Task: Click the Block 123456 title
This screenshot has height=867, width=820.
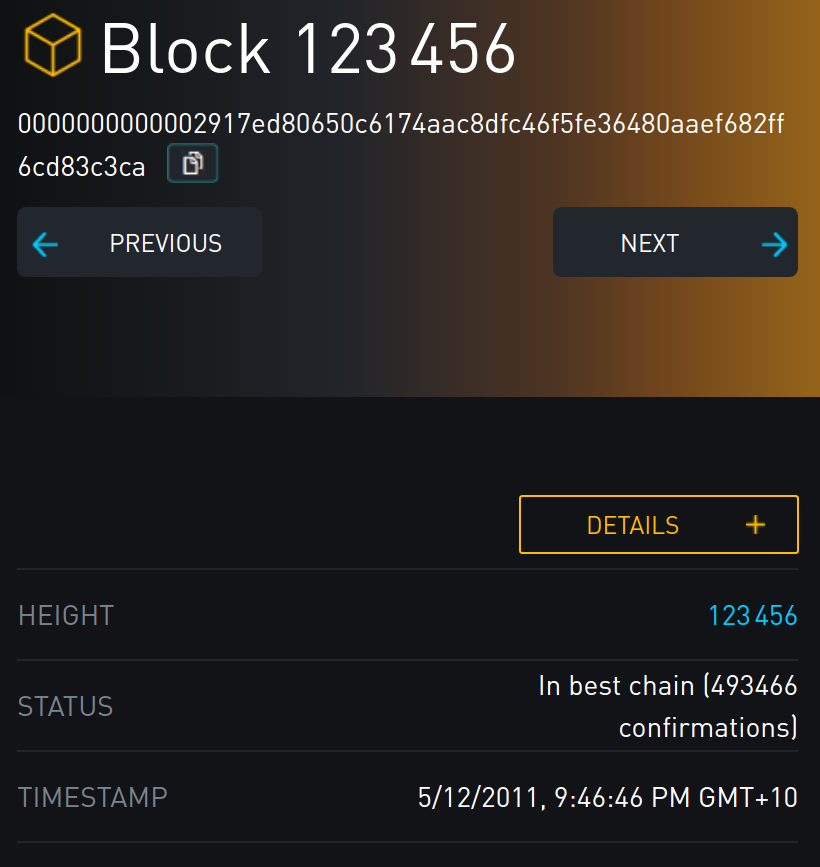Action: 307,48
